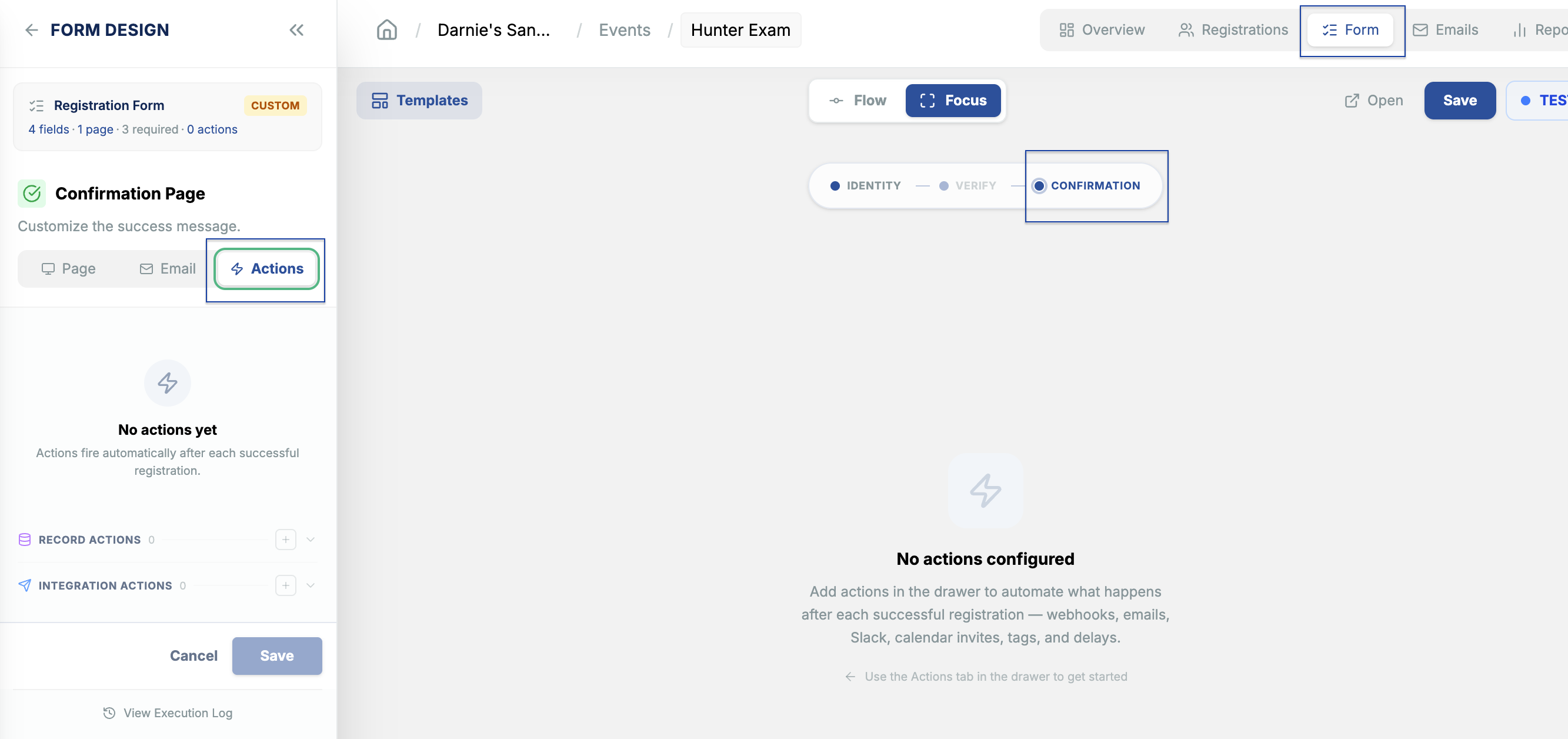1568x739 pixels.
Task: Click the "No actions configured" heading
Action: point(986,559)
